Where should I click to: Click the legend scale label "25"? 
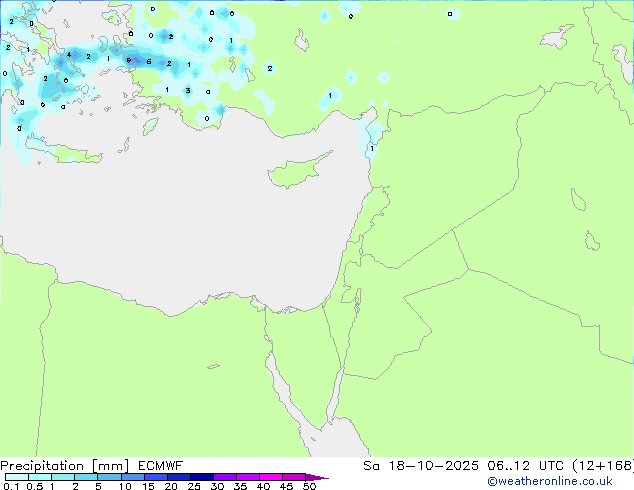click(194, 486)
